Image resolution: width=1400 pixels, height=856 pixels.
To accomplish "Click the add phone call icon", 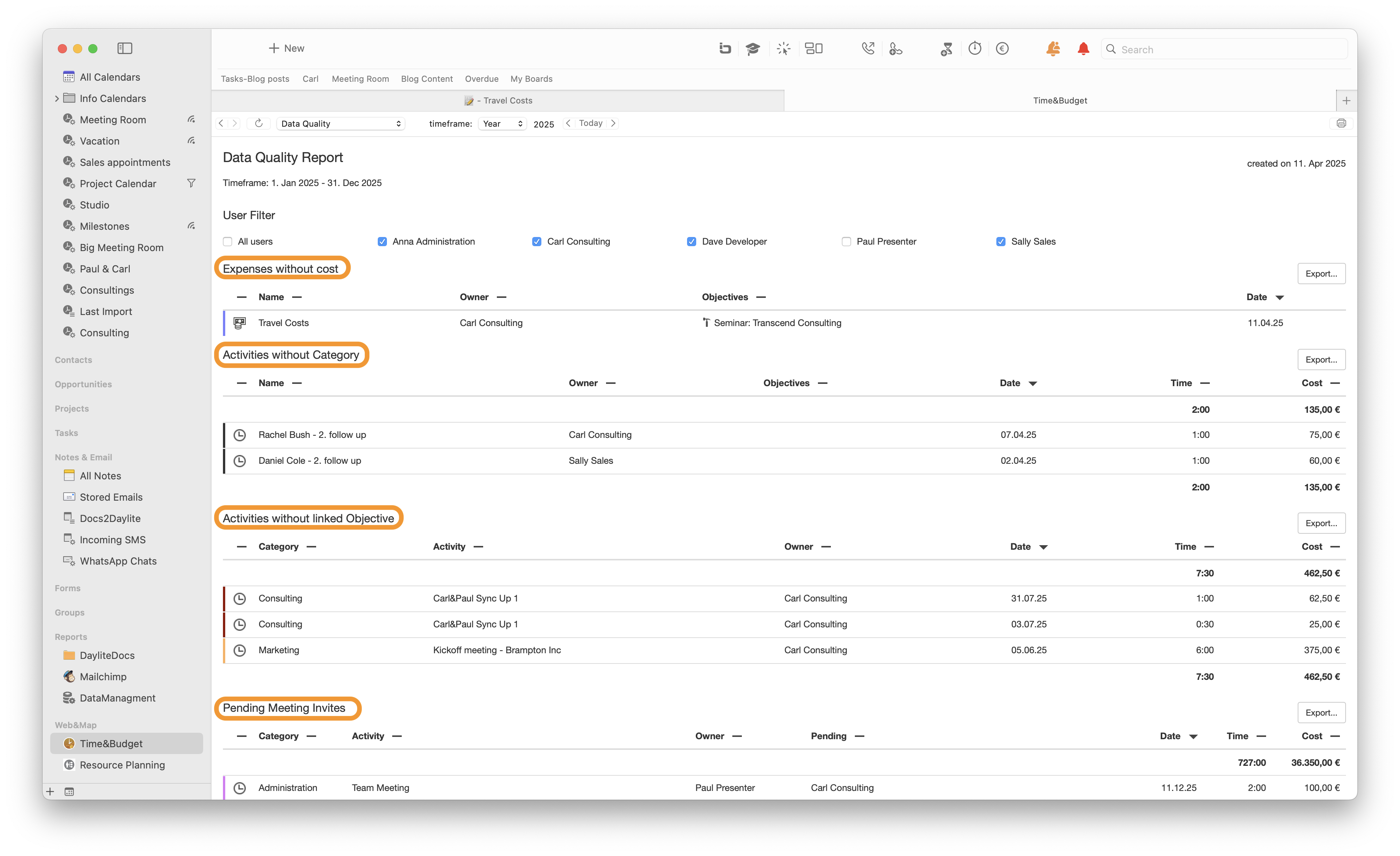I will tap(896, 49).
